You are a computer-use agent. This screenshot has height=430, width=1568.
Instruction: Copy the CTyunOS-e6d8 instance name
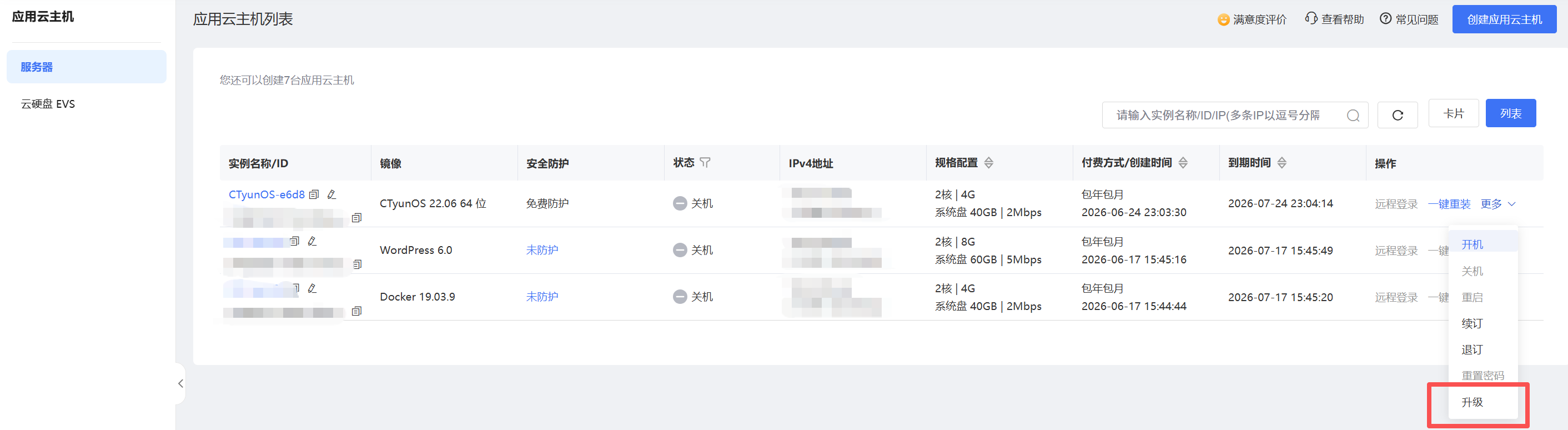click(314, 195)
